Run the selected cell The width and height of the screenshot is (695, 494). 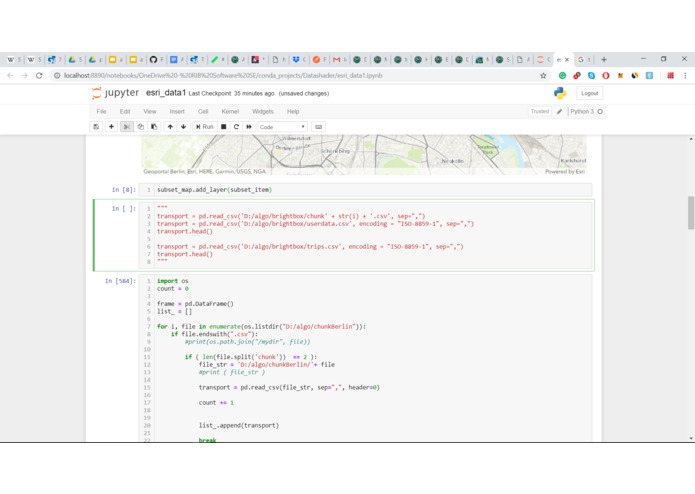coord(205,127)
